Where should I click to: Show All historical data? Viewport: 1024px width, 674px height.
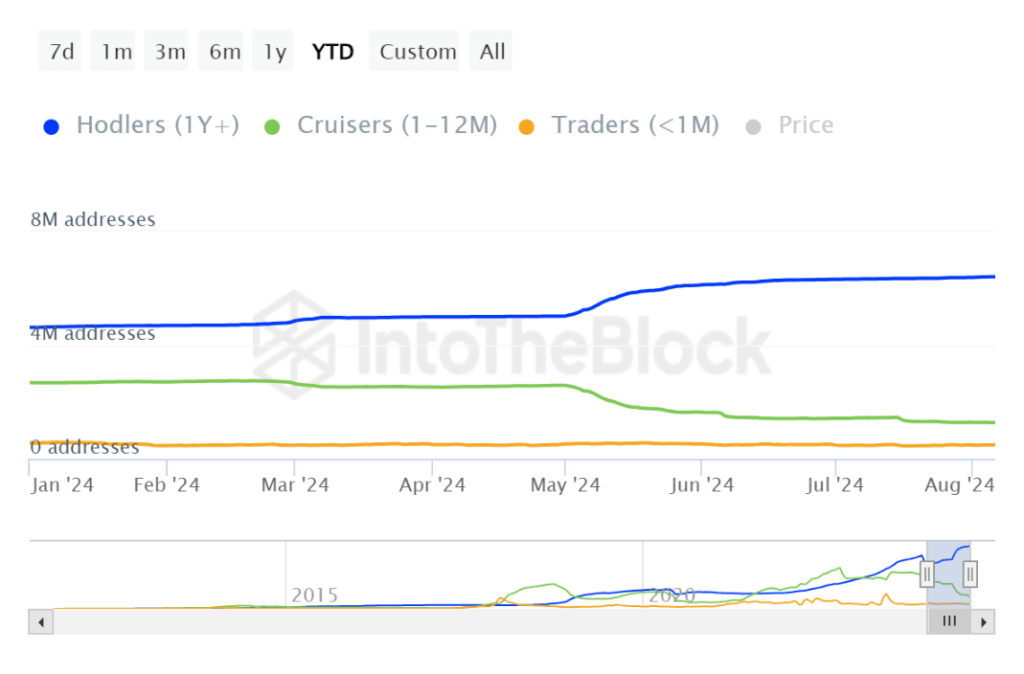[x=492, y=52]
